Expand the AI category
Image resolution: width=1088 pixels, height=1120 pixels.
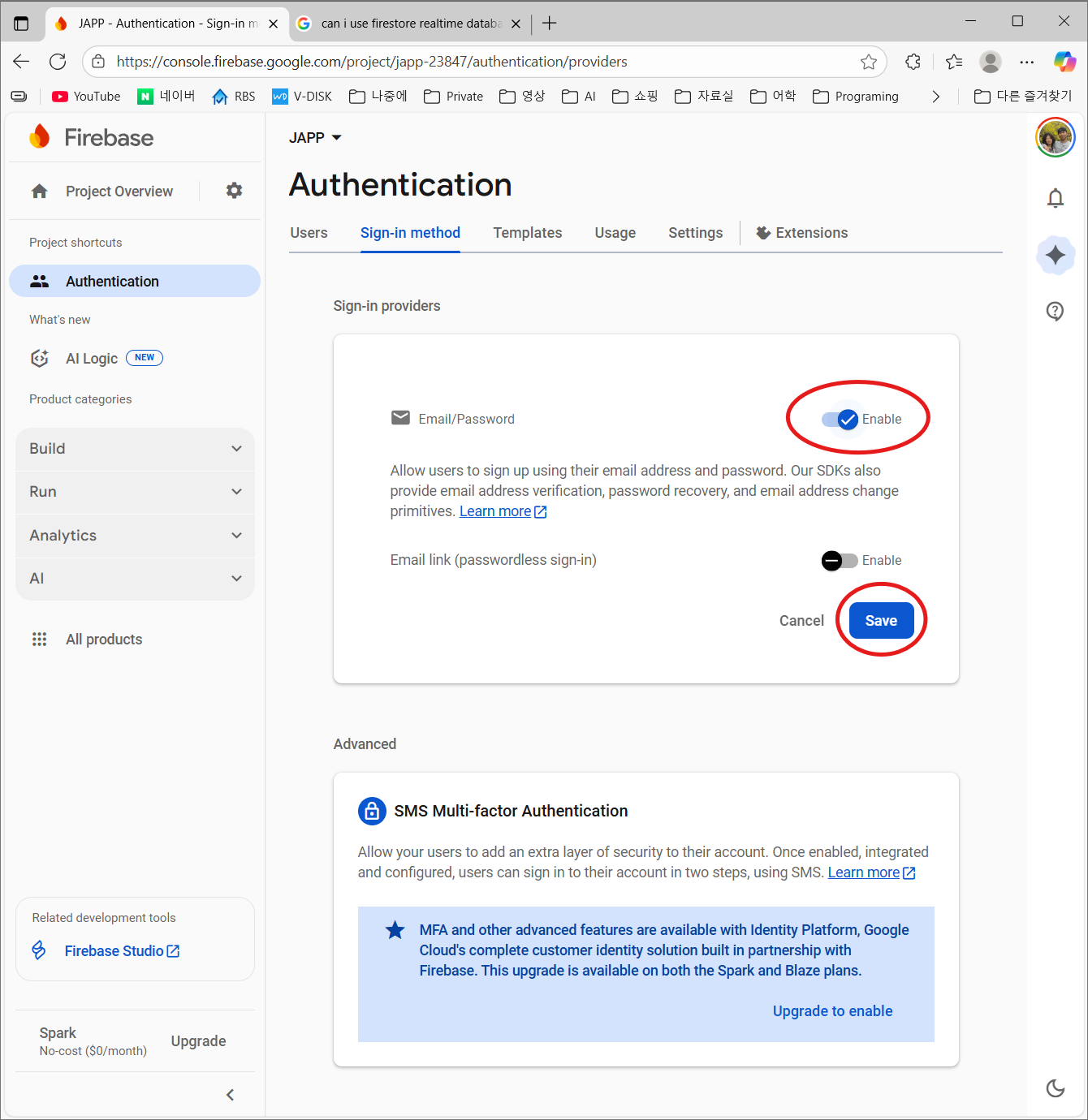[x=135, y=579]
